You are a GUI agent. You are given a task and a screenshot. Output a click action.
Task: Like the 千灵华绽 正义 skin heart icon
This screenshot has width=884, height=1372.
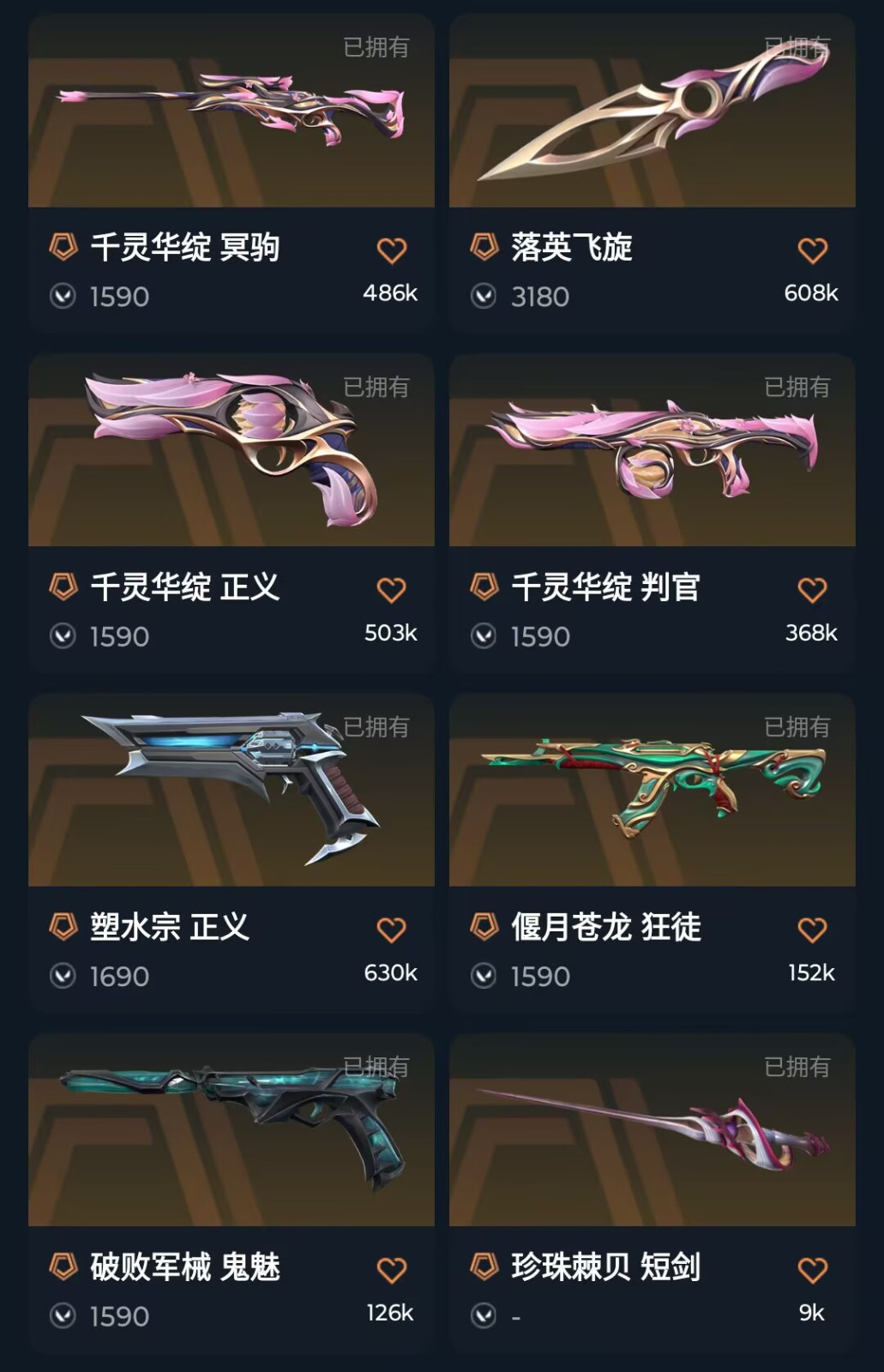tap(392, 590)
